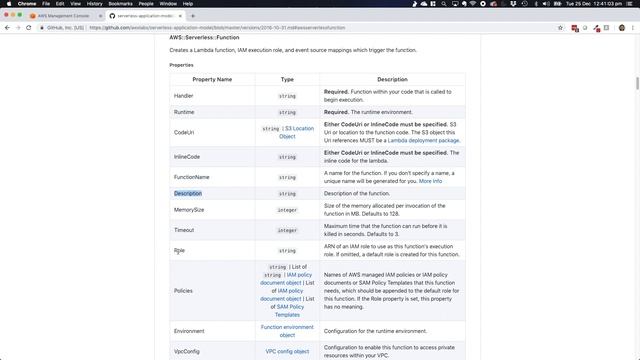Image resolution: width=640 pixels, height=360 pixels.
Task: Click the Description column header
Action: click(x=392, y=80)
